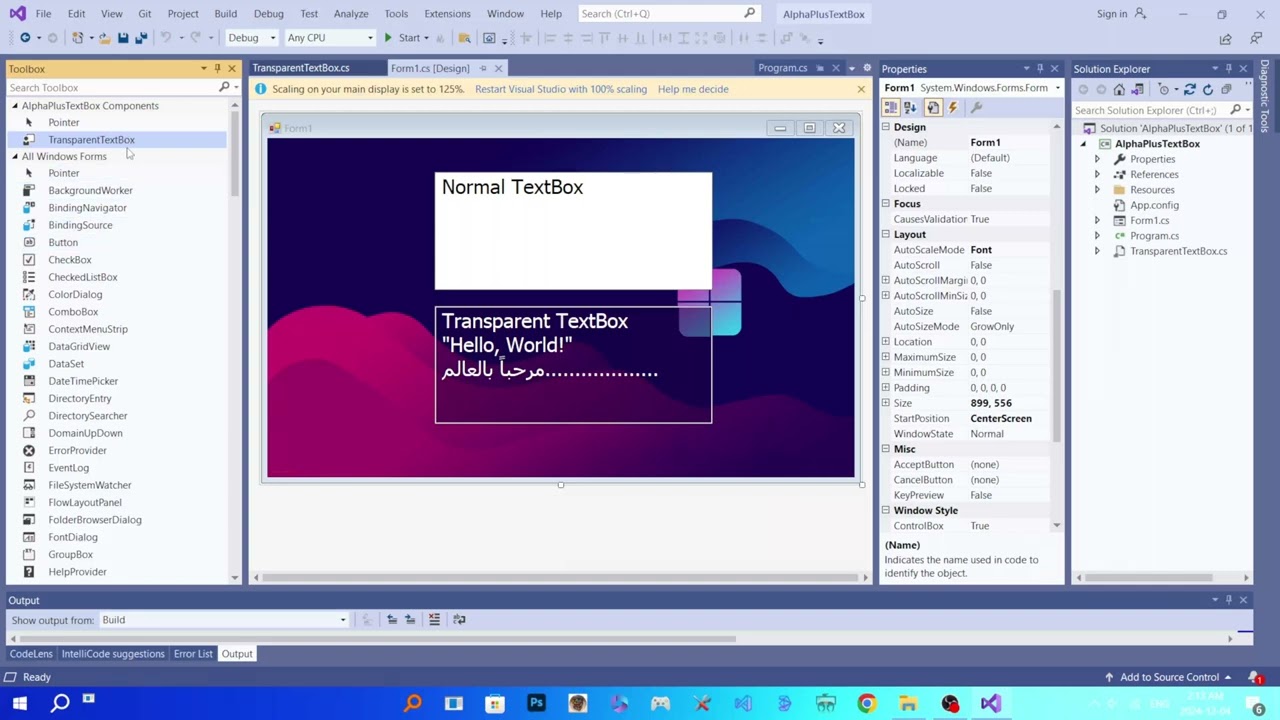1280x720 pixels.
Task: Open Photoshop from the taskbar
Action: tap(536, 704)
